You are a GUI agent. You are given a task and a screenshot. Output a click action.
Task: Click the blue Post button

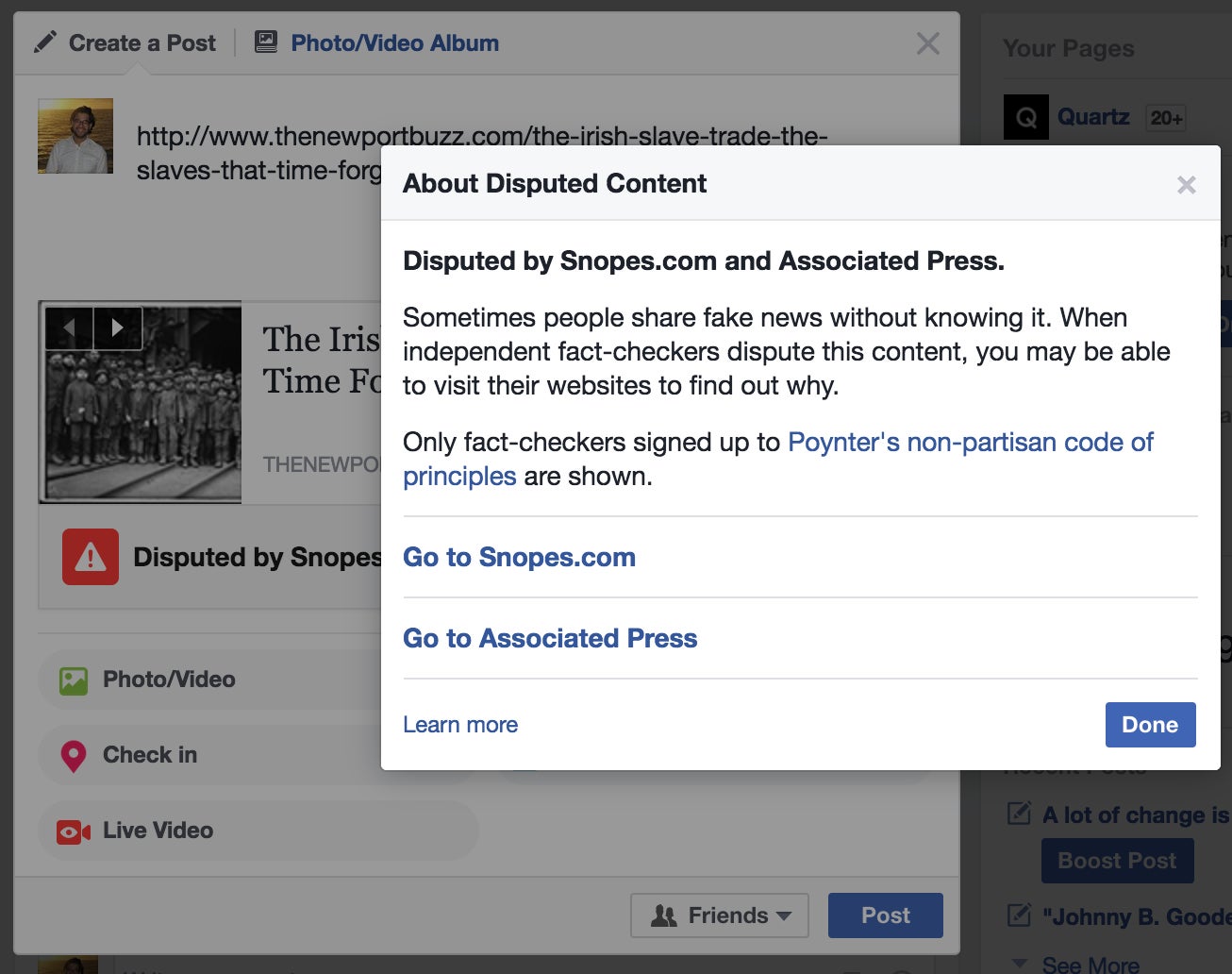(886, 915)
